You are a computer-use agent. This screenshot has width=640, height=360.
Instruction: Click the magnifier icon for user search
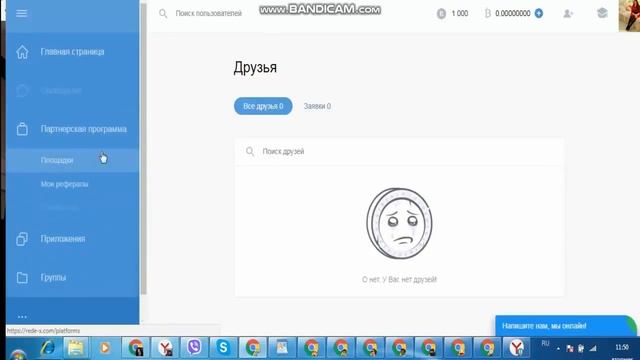[x=163, y=13]
